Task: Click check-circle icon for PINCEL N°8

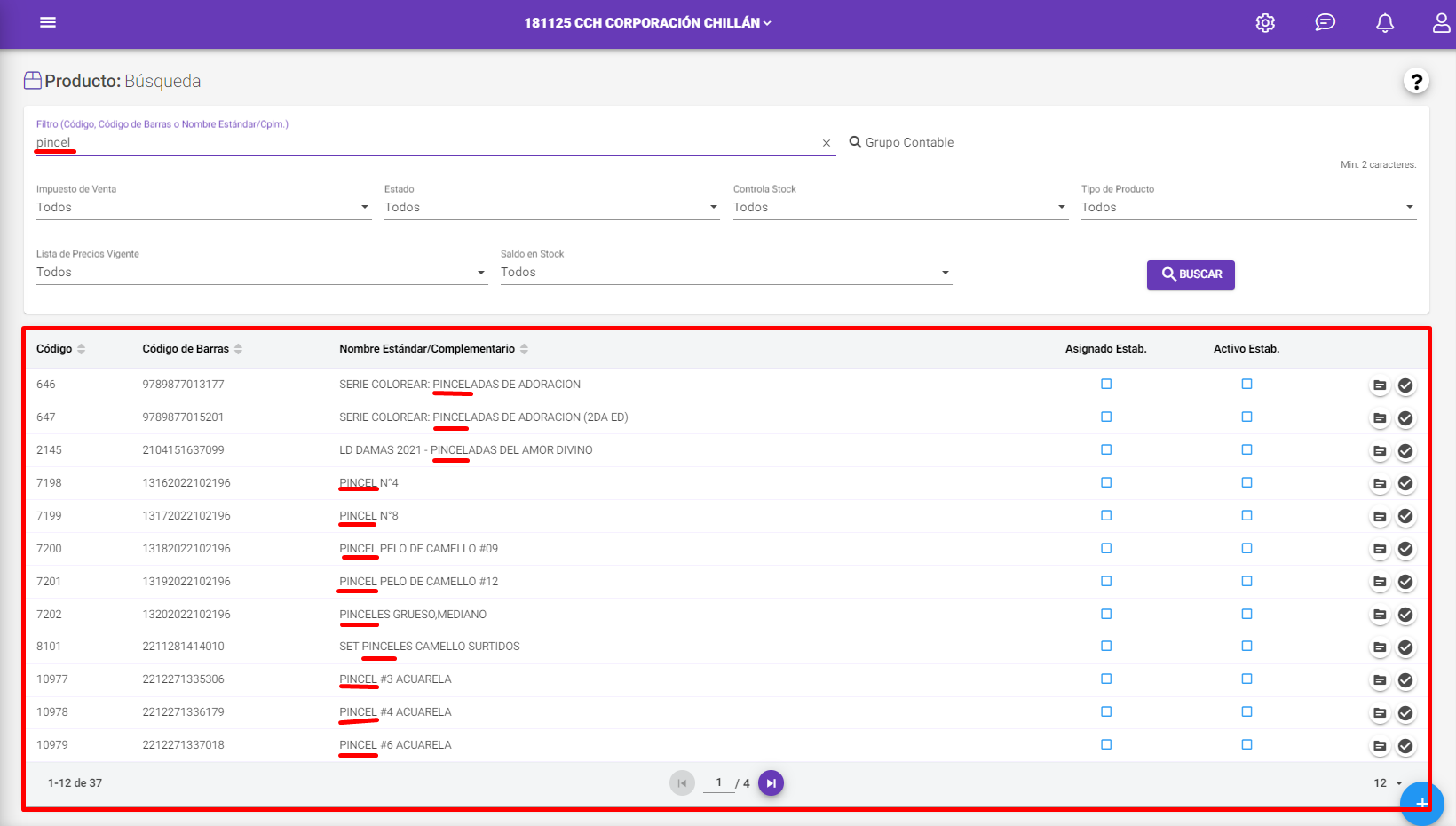Action: pyautogui.click(x=1405, y=517)
